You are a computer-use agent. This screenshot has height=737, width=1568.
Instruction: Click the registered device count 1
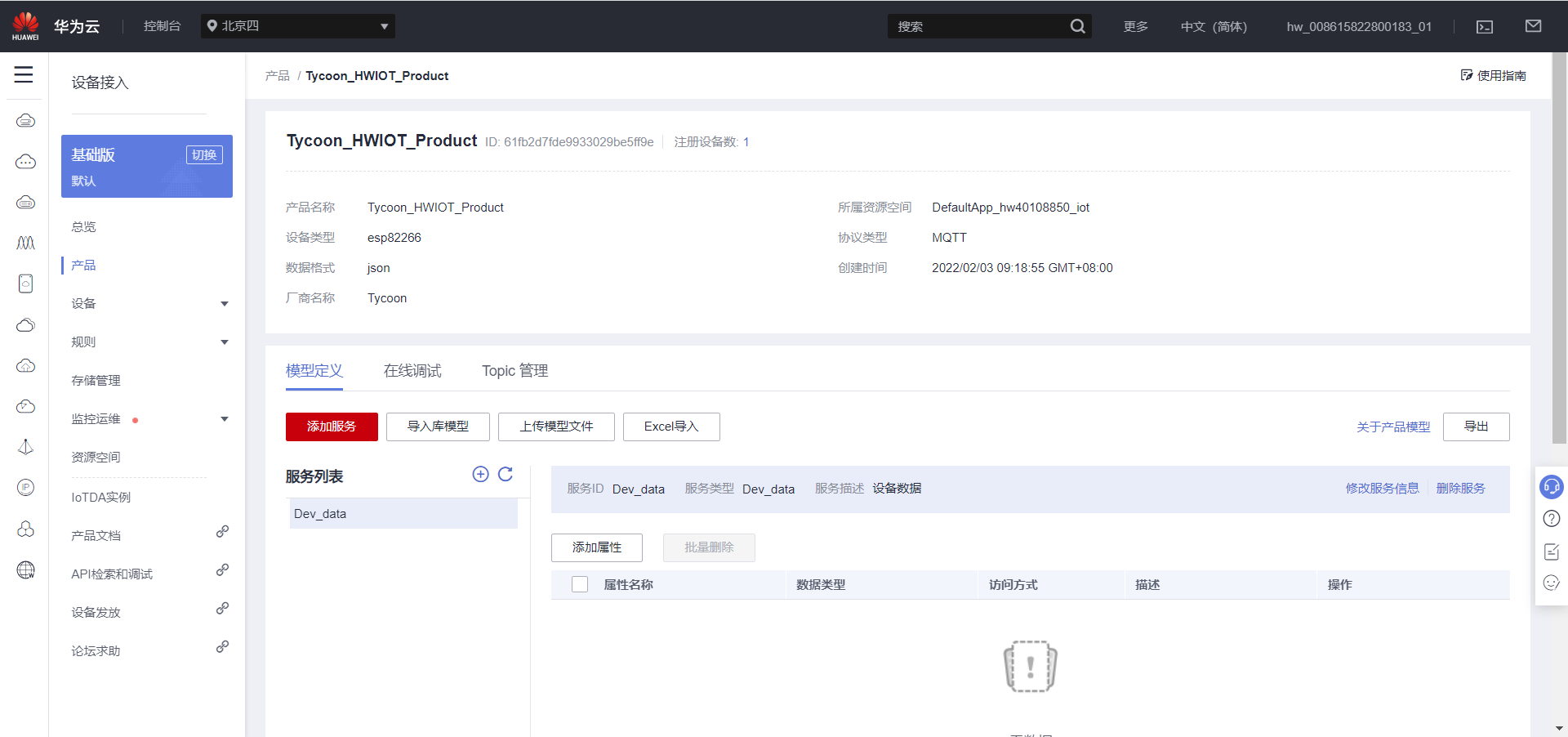(746, 142)
